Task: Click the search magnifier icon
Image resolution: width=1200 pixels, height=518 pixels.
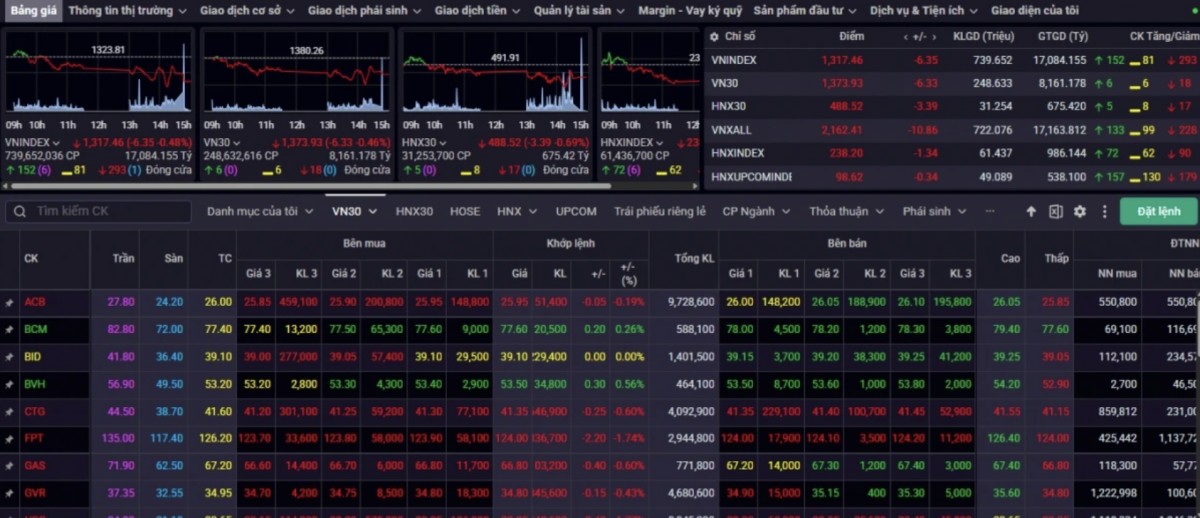Action: [x=19, y=212]
